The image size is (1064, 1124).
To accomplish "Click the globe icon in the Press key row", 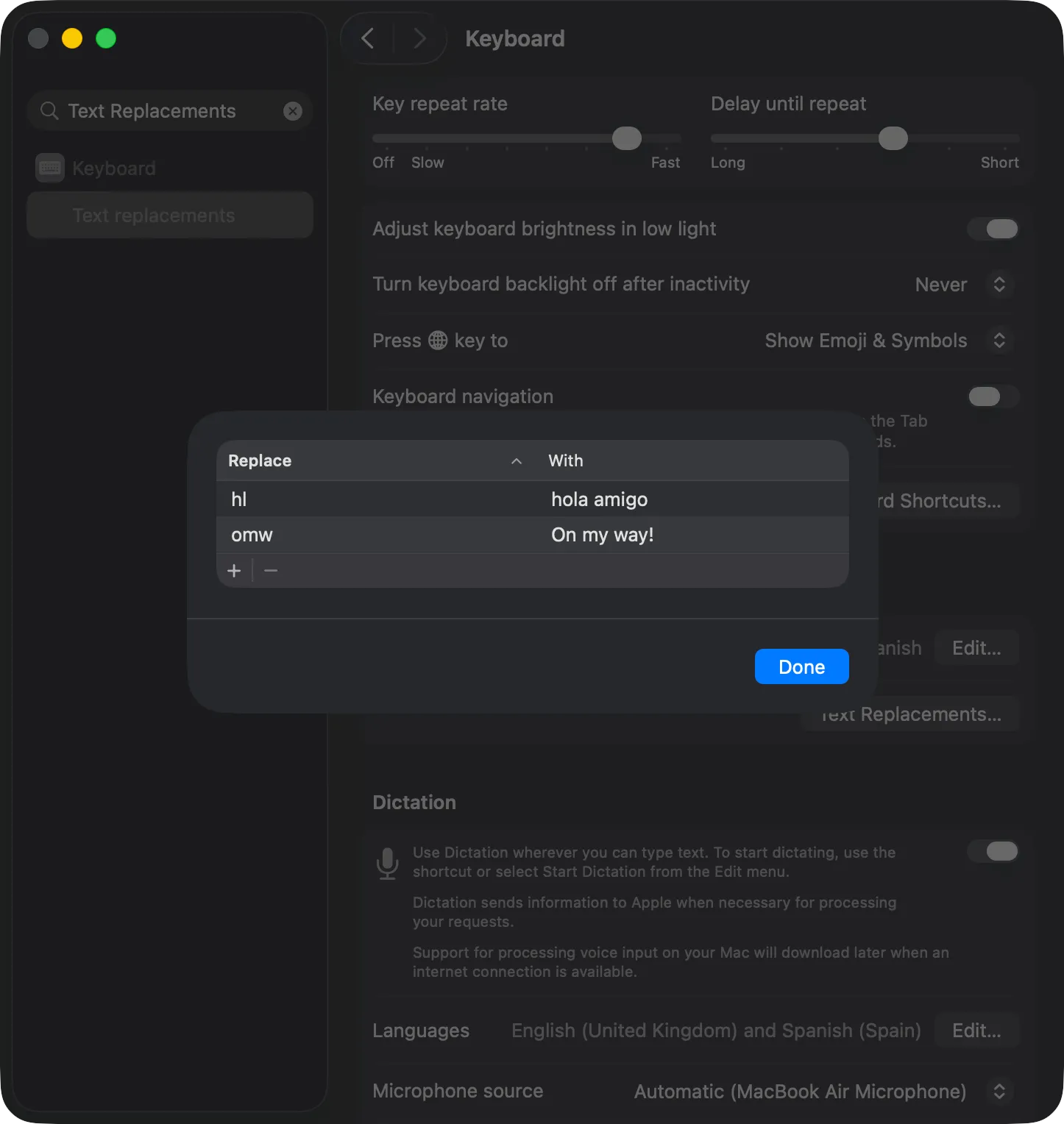I will pos(438,341).
